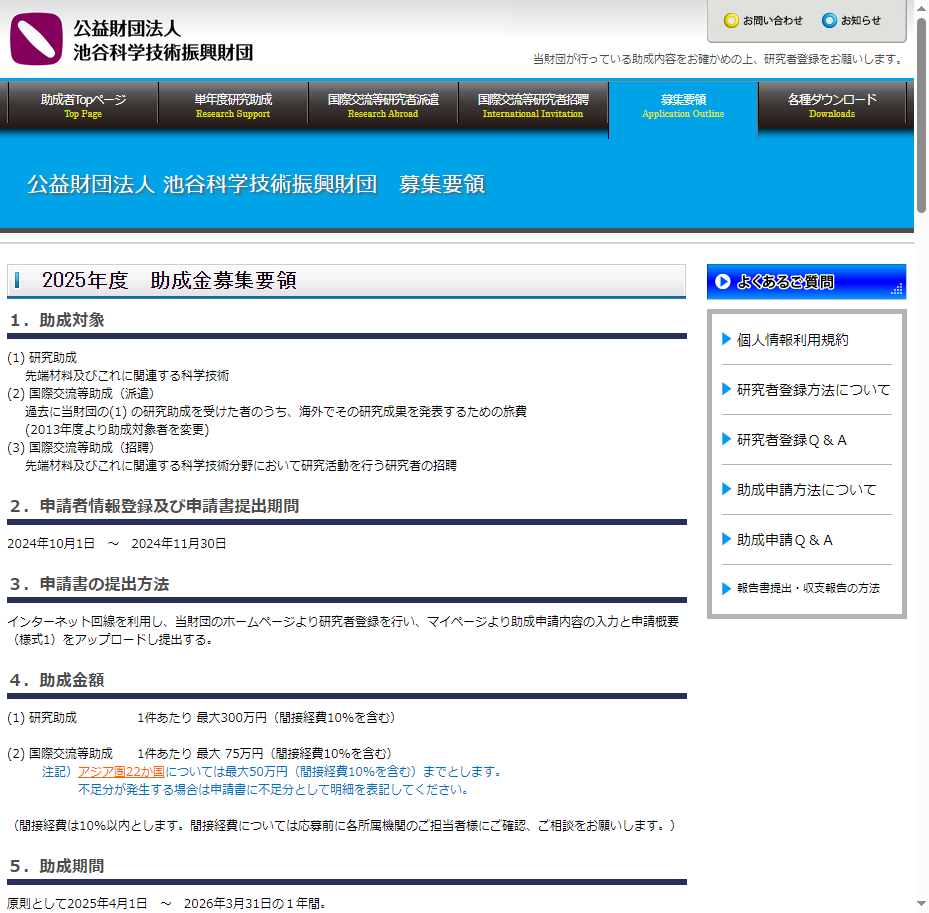
Task: Open the お問い合わせ contact link
Action: click(772, 21)
